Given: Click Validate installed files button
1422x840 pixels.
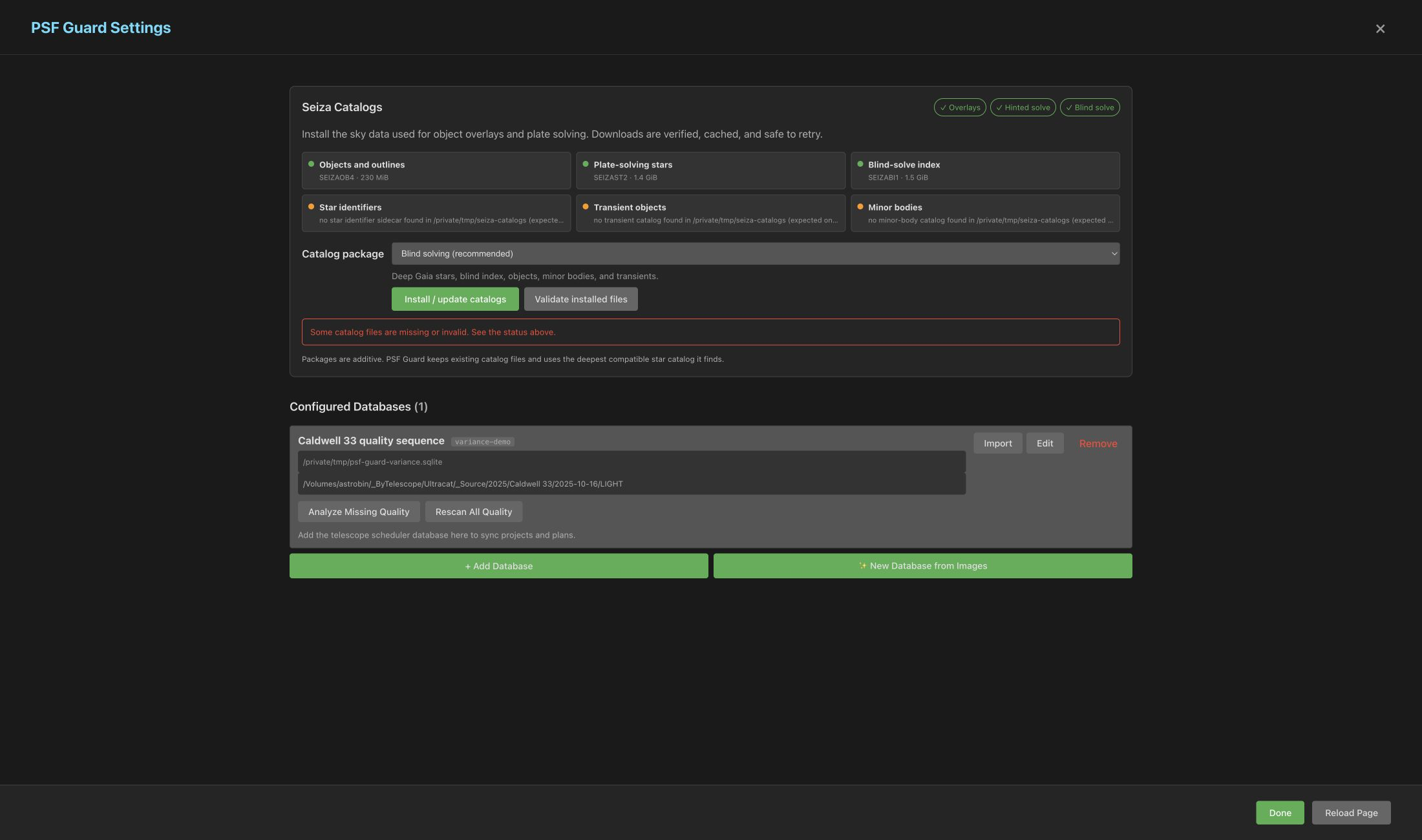Looking at the screenshot, I should pos(580,299).
